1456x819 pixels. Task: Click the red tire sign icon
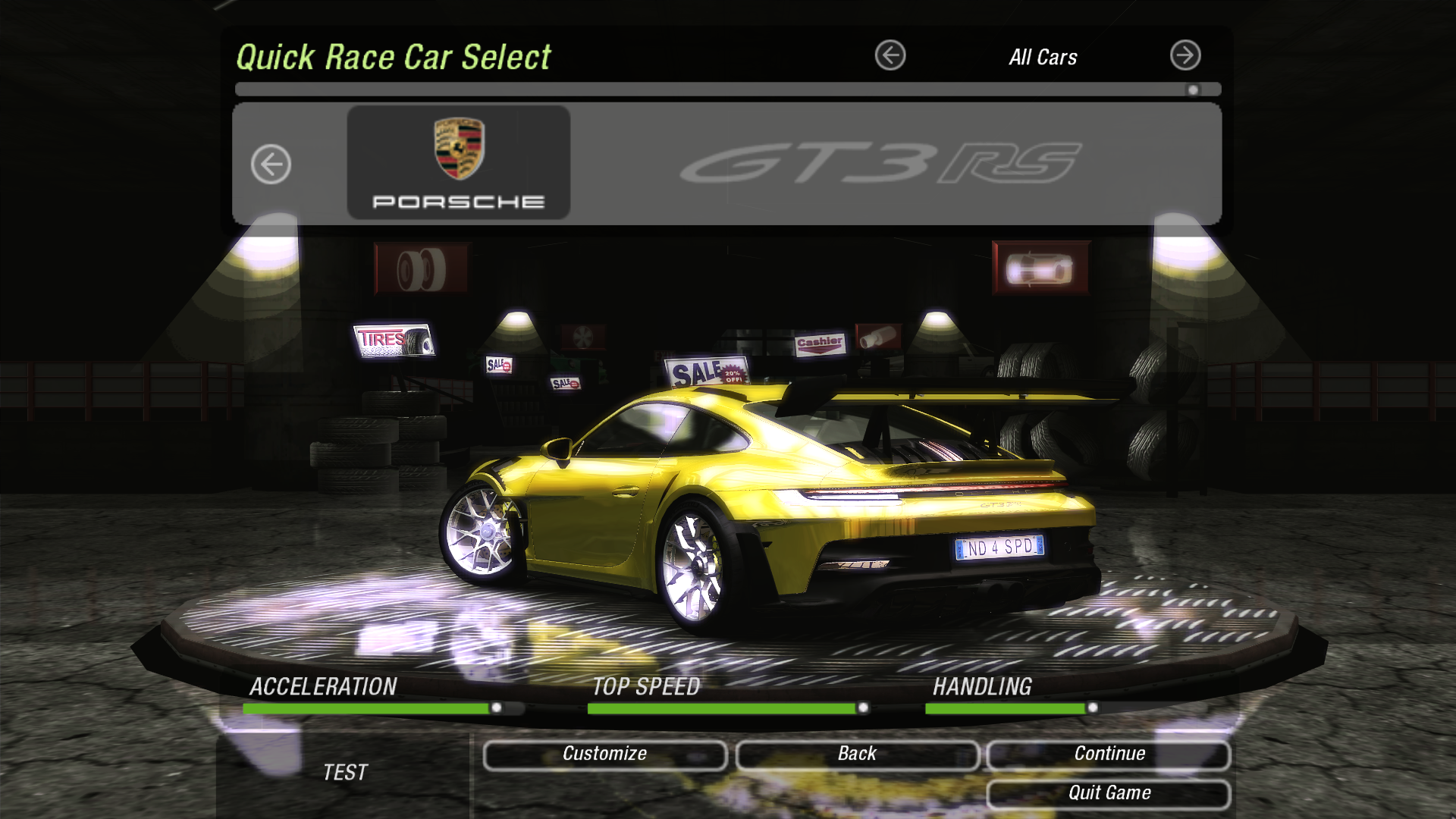[x=422, y=268]
